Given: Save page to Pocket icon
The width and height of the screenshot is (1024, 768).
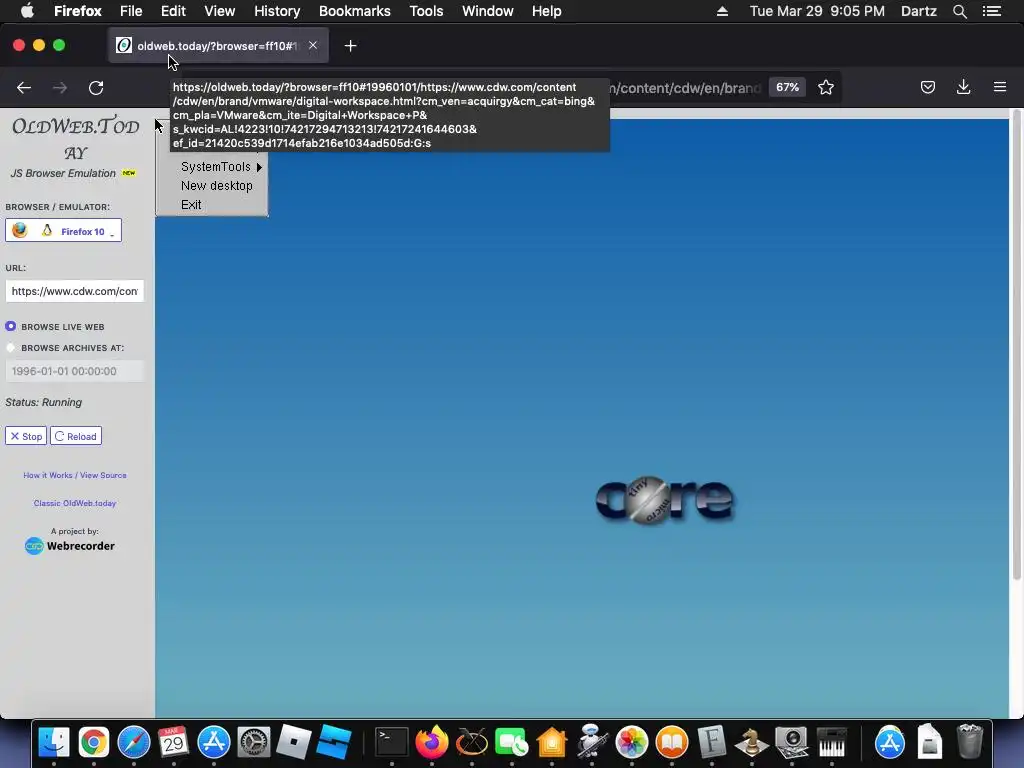Looking at the screenshot, I should [927, 88].
